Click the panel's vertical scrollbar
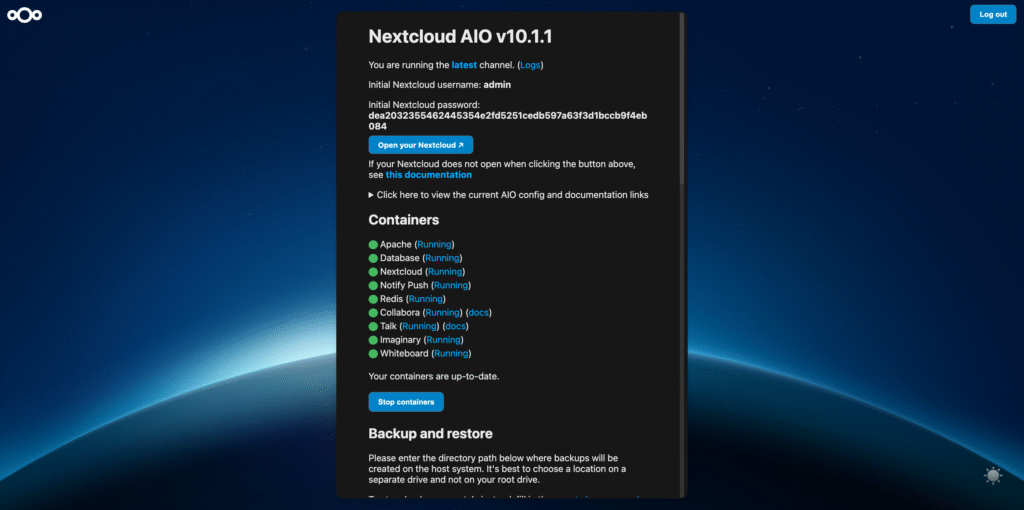Image resolution: width=1024 pixels, height=510 pixels. (x=682, y=100)
